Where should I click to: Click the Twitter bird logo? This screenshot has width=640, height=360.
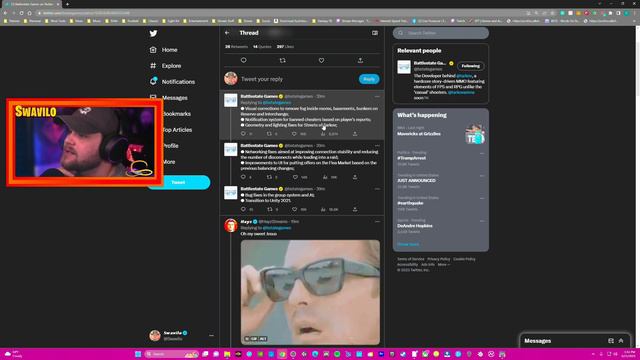(x=153, y=33)
